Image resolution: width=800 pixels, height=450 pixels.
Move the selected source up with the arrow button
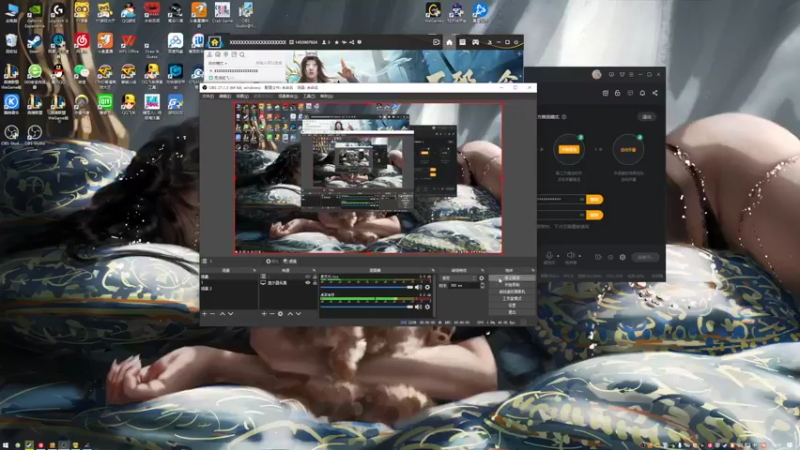290,314
